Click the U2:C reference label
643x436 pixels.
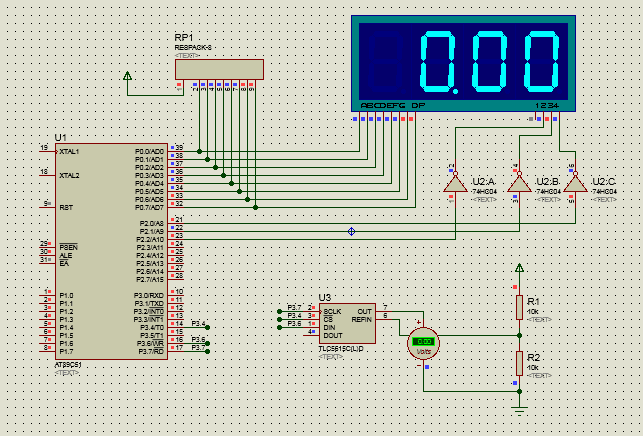point(604,182)
